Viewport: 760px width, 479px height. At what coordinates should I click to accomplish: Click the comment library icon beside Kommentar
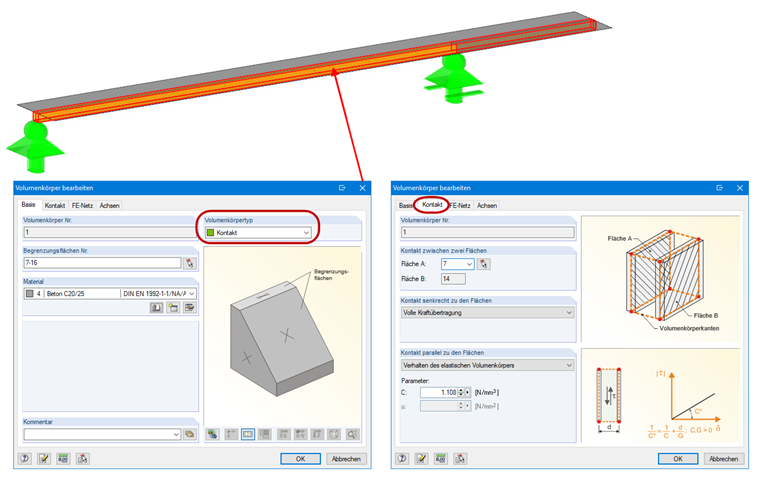(190, 434)
